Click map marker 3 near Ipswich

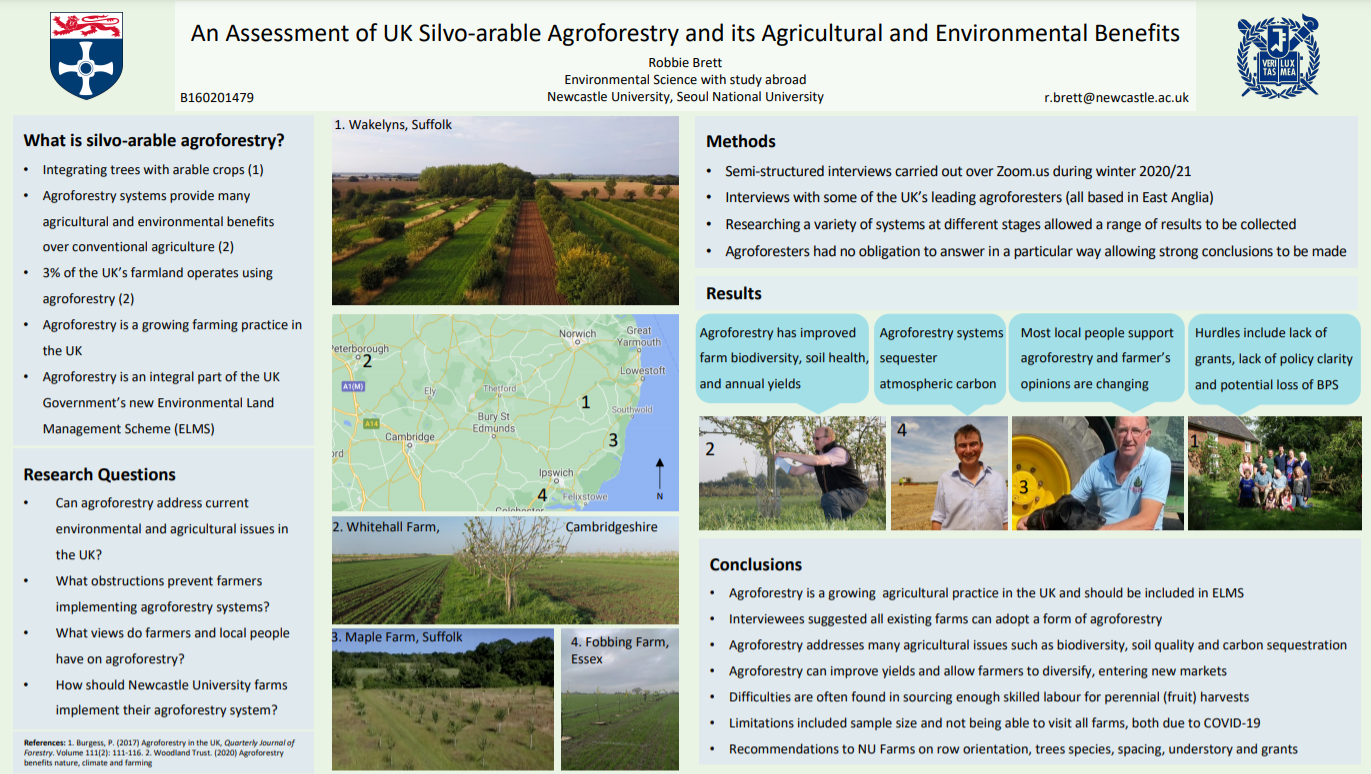point(614,440)
